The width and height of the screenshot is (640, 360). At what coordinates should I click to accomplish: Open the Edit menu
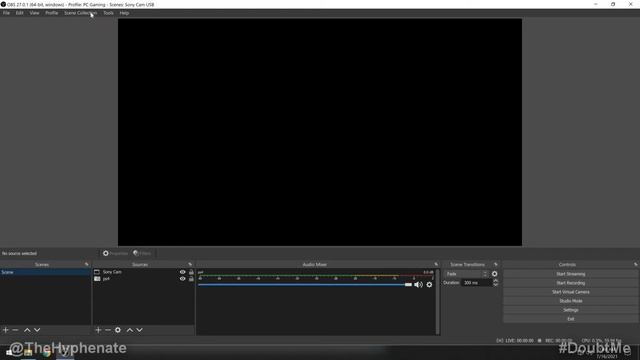pos(19,13)
